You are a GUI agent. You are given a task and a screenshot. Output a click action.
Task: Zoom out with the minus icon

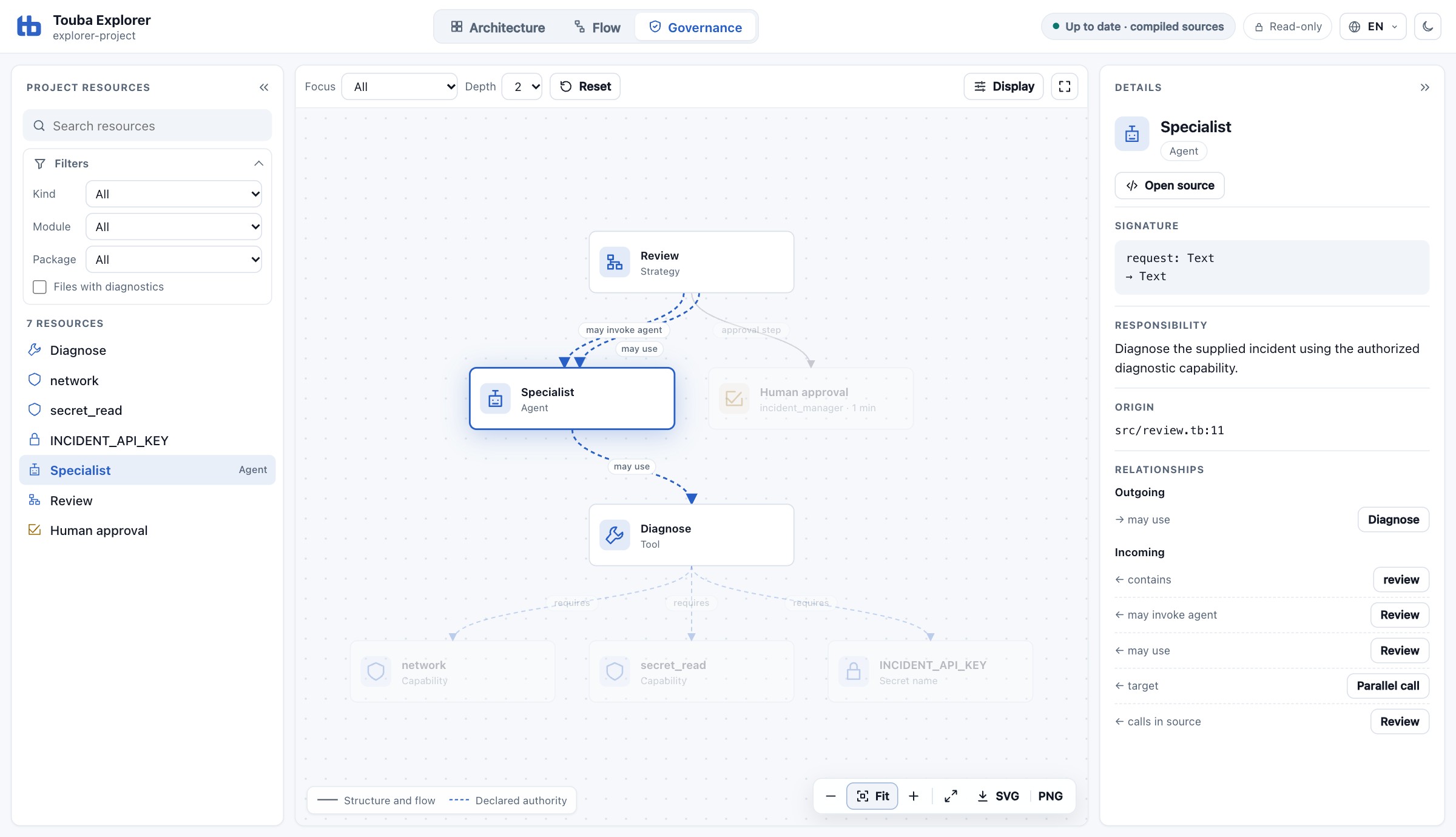pos(831,796)
